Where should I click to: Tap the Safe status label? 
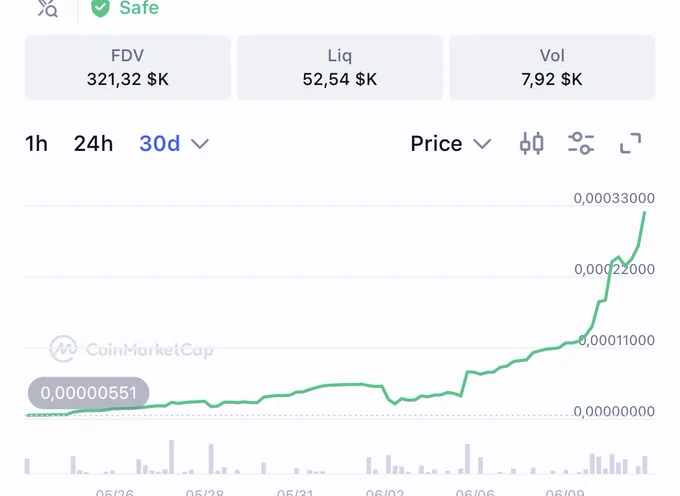[x=139, y=8]
